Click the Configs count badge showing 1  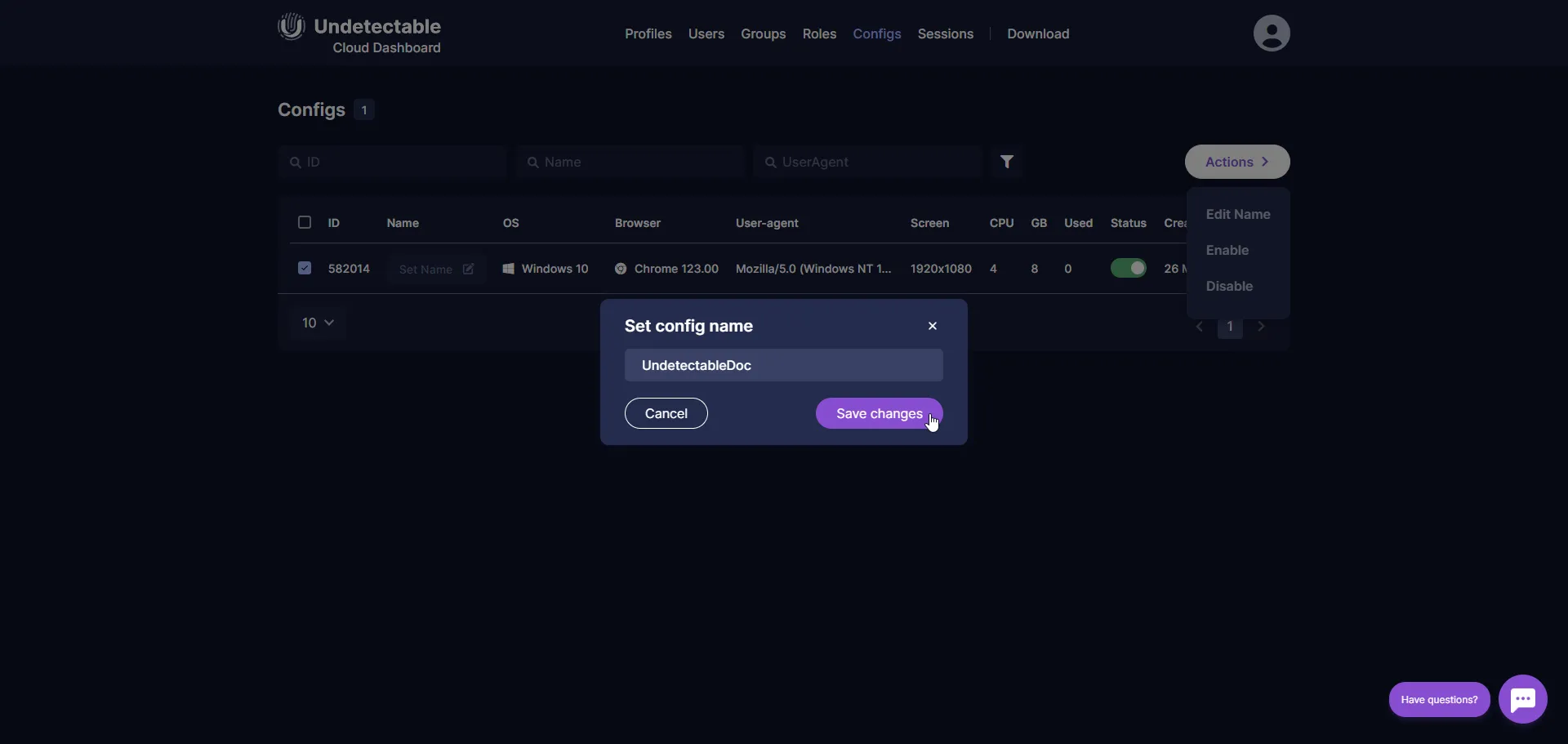pos(364,109)
